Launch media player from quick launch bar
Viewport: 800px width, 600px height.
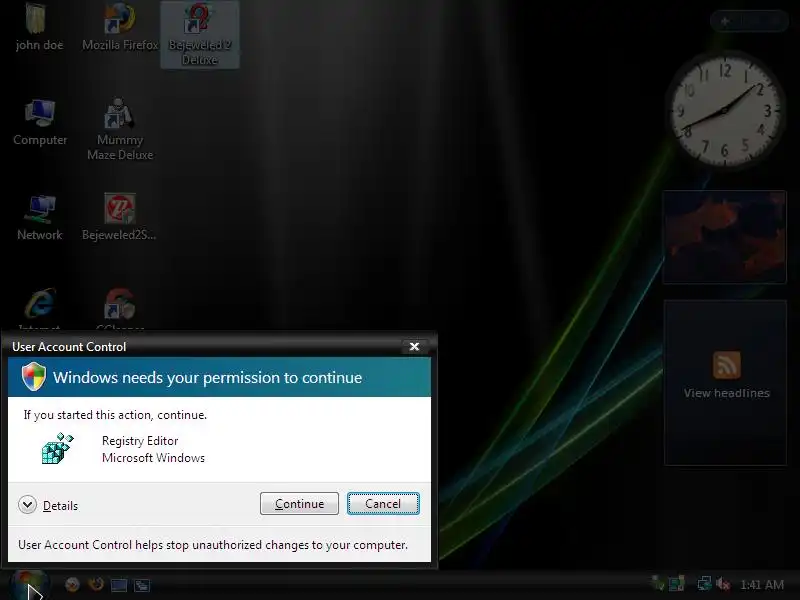point(72,584)
